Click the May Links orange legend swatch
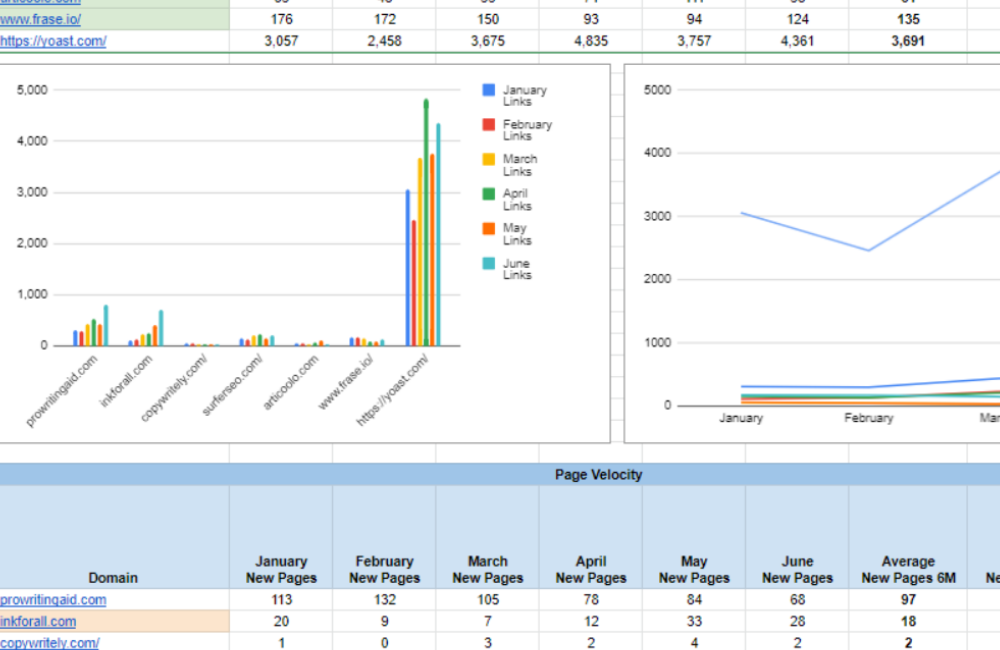The width and height of the screenshot is (1000, 650). [x=489, y=228]
